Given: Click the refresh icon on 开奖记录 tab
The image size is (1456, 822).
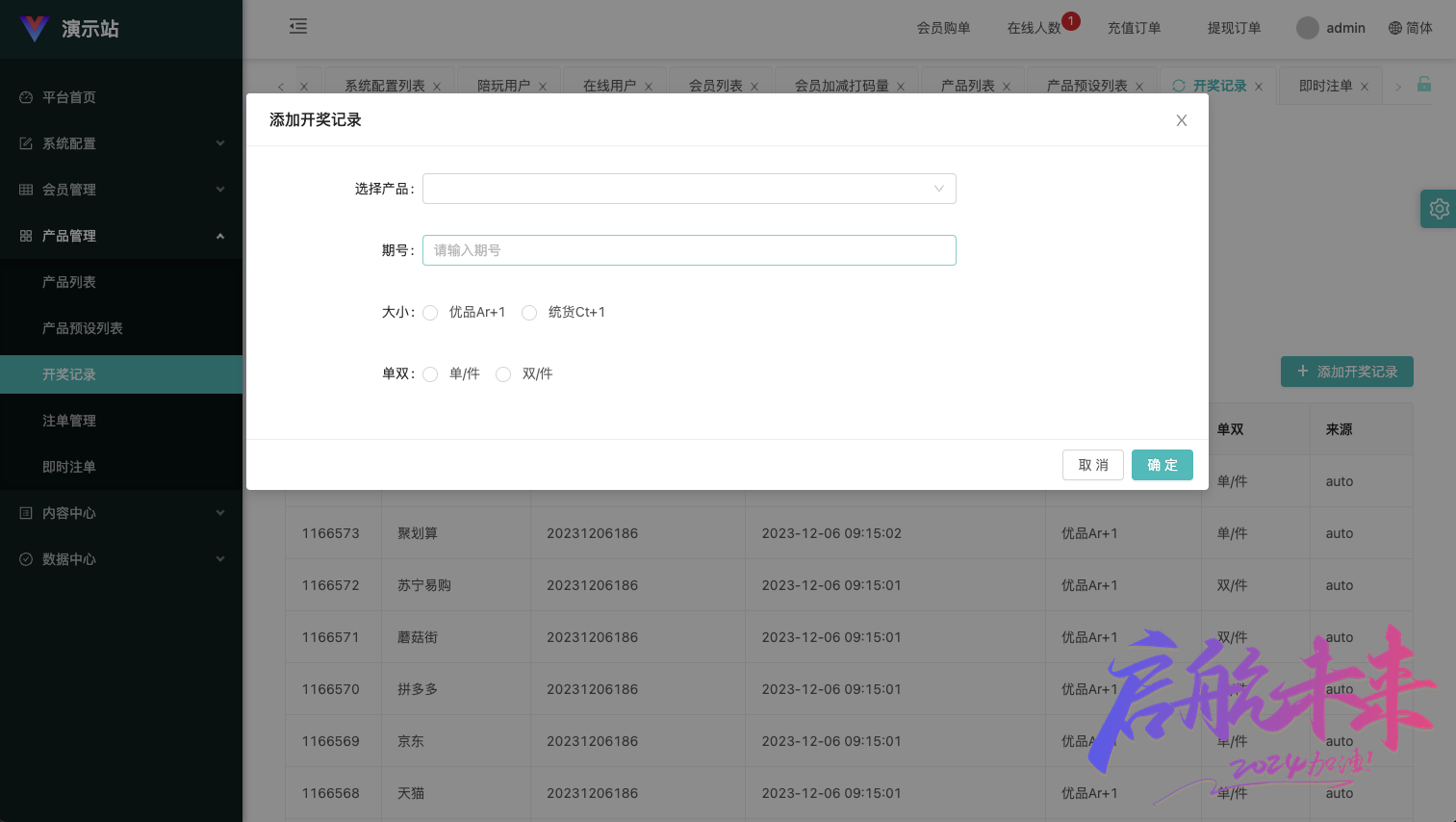Looking at the screenshot, I should click(x=1179, y=86).
